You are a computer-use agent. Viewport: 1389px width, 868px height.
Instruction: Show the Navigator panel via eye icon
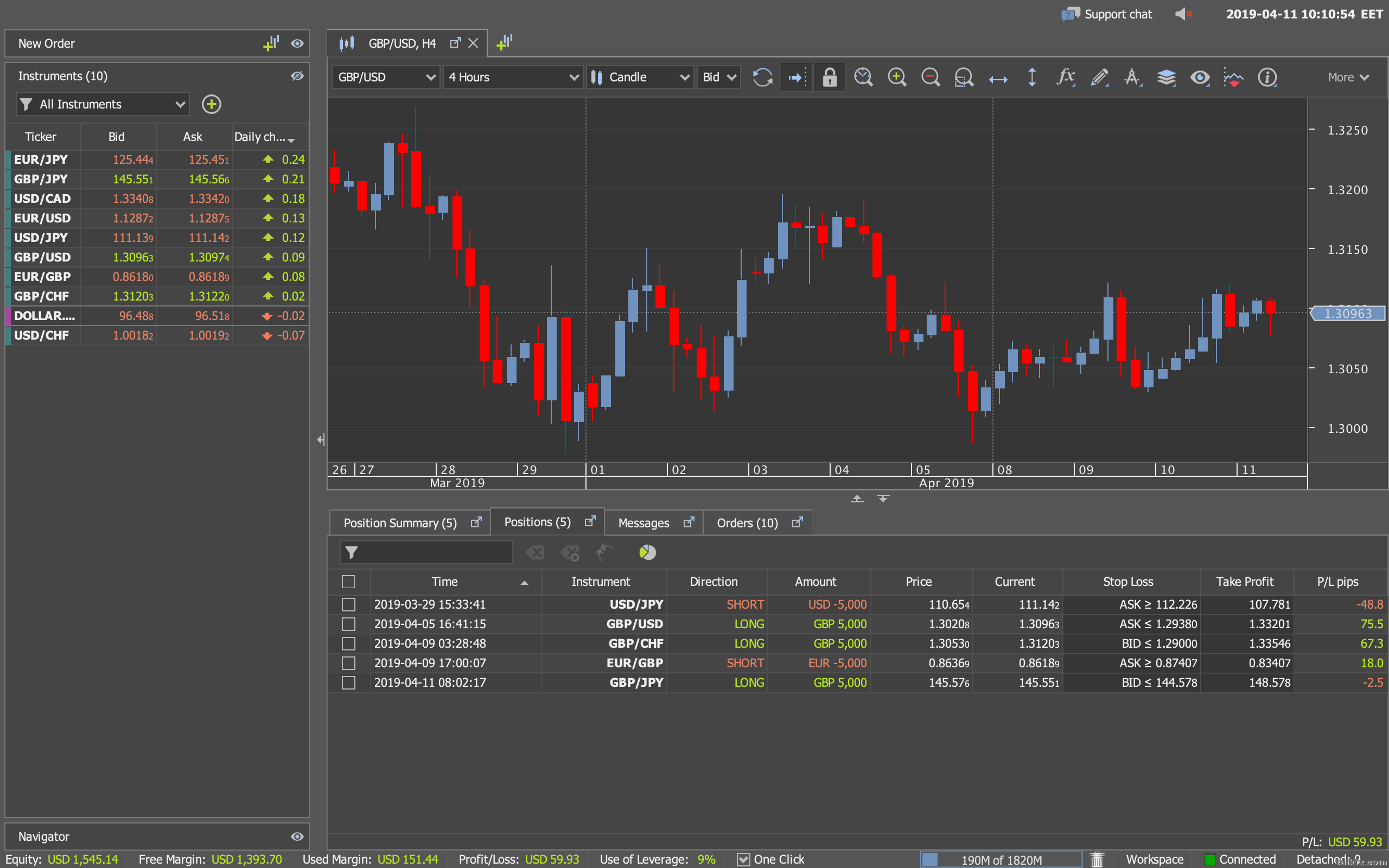click(x=297, y=837)
